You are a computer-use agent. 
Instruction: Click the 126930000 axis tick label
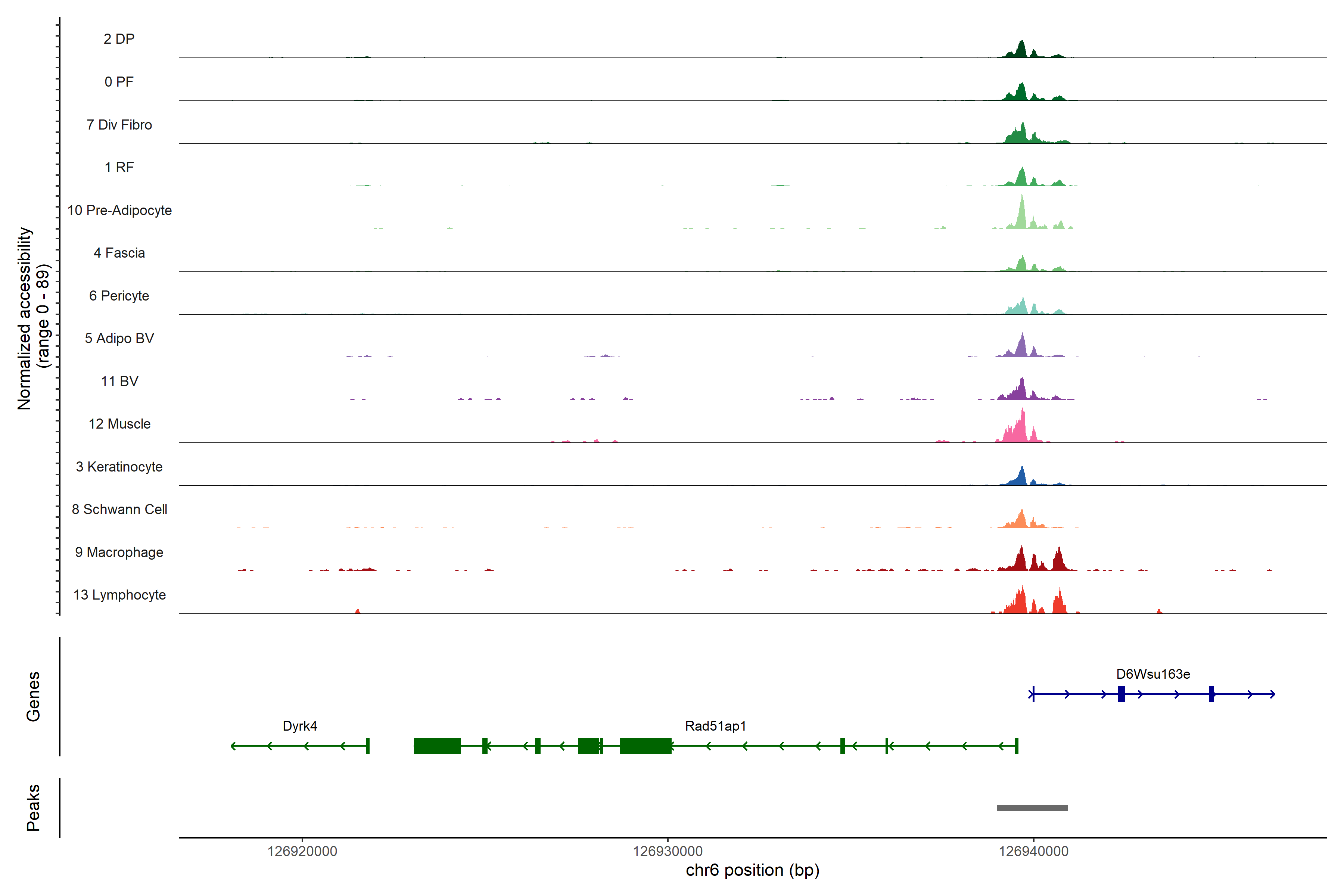(668, 852)
